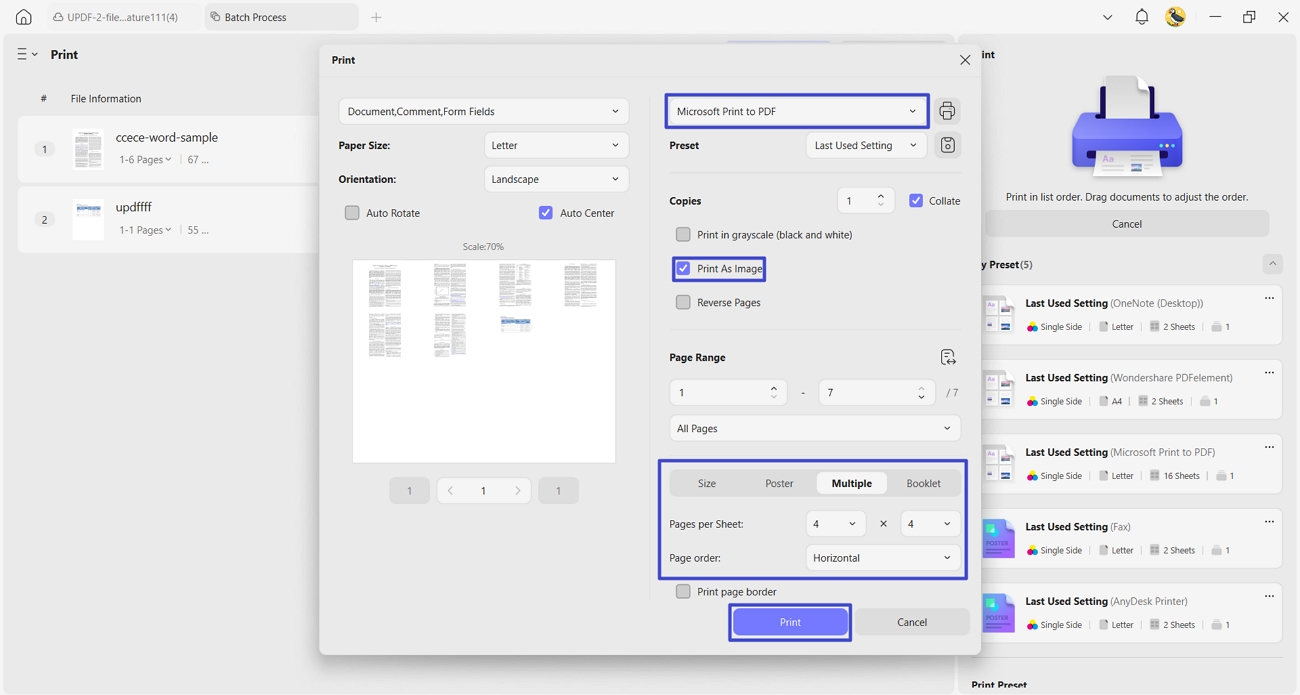Select the Fax preset poster icon
The height and width of the screenshot is (695, 1300).
coord(998,538)
